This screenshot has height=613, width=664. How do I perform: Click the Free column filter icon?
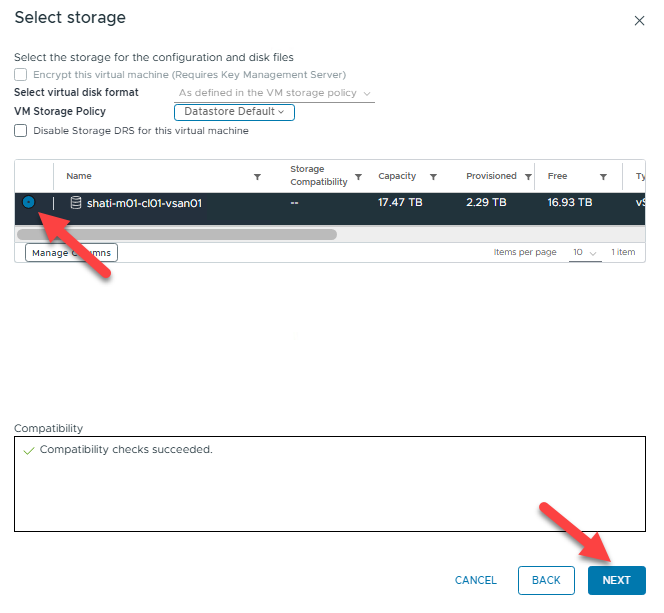point(603,176)
